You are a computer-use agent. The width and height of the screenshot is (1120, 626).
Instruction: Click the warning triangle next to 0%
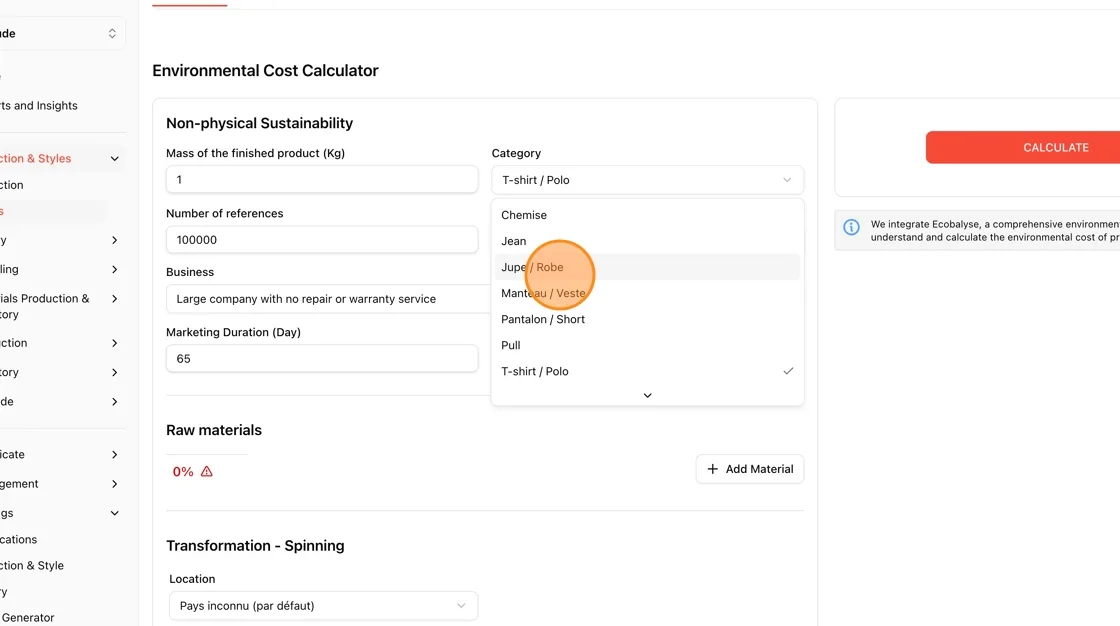click(x=206, y=472)
